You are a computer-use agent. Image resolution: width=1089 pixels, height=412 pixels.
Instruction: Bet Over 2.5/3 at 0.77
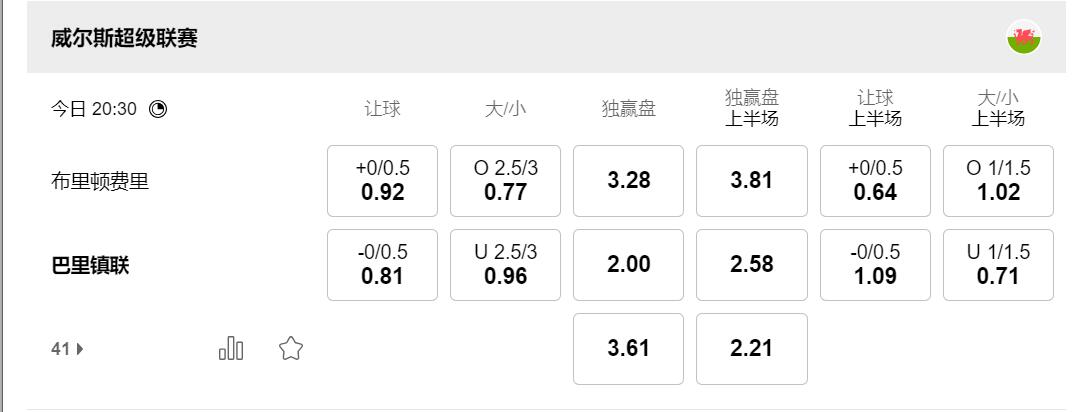click(505, 181)
